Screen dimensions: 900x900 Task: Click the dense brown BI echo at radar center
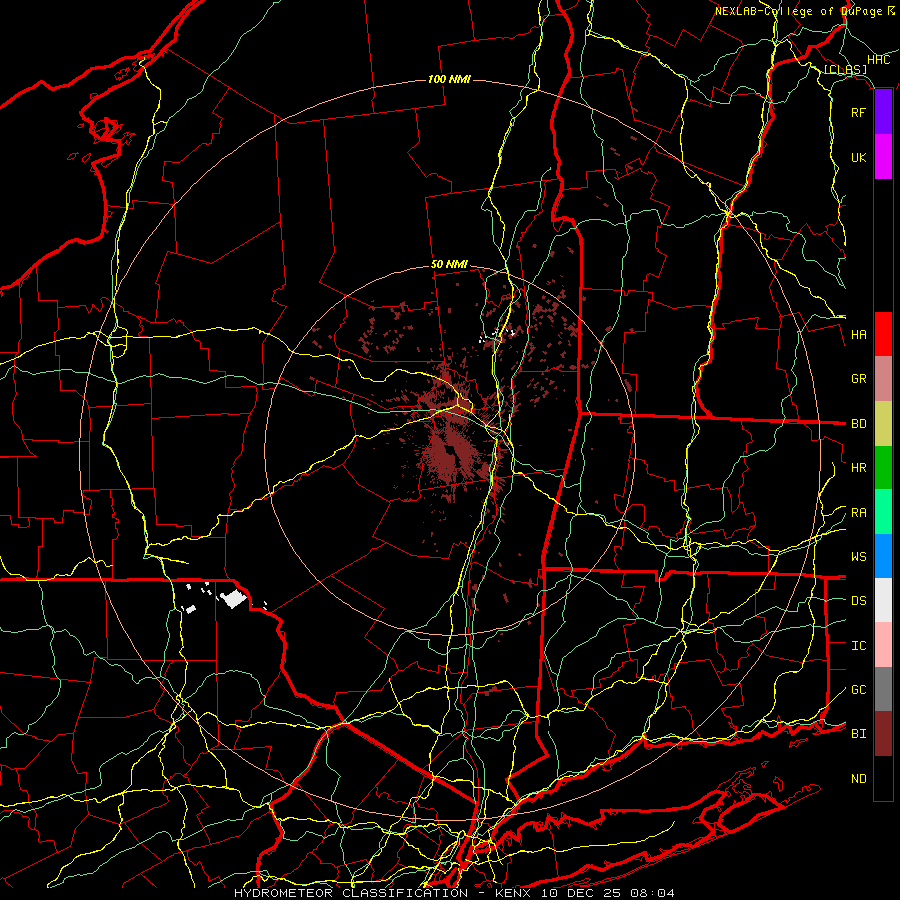coord(451,453)
